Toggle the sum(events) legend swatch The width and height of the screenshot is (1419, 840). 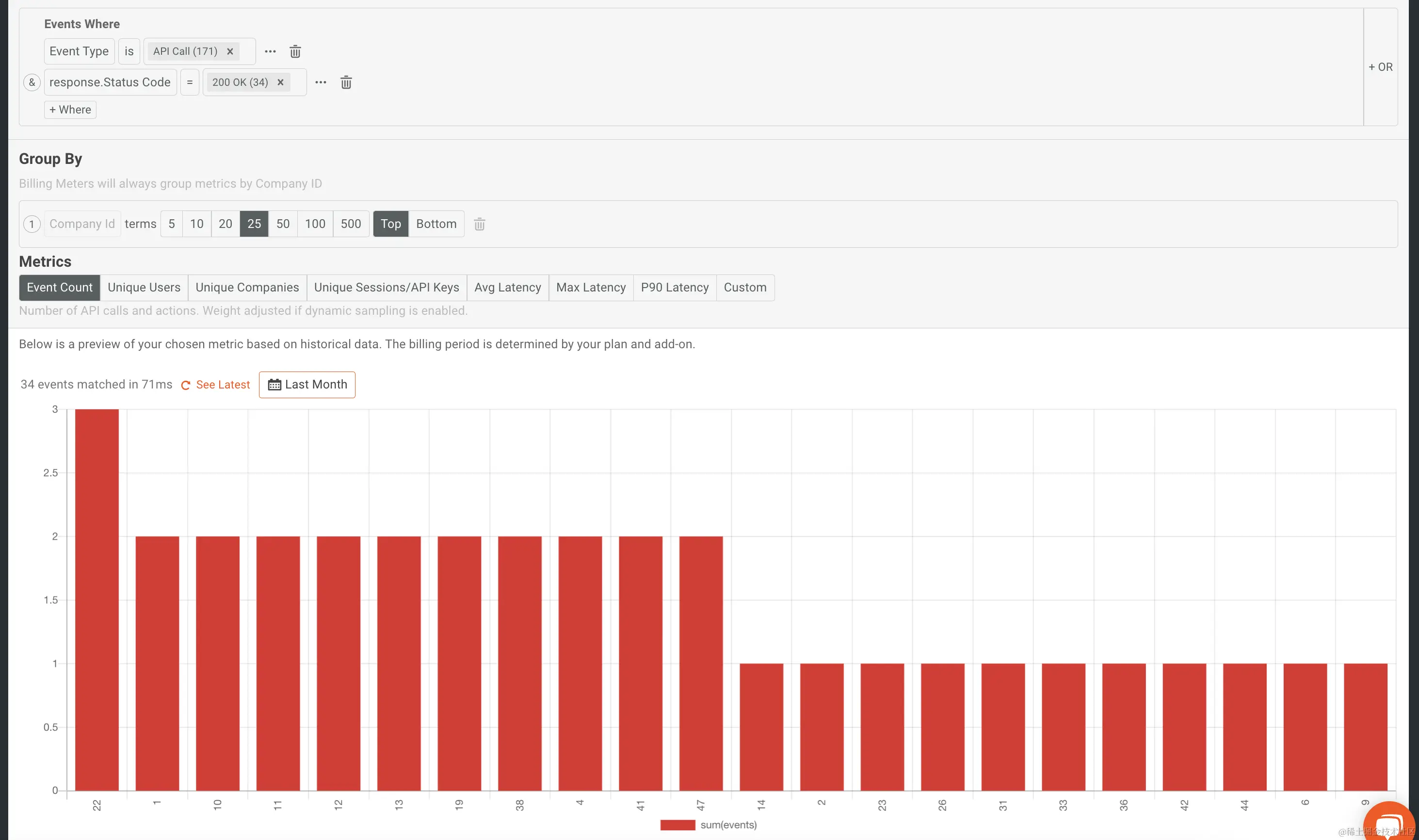[x=677, y=824]
